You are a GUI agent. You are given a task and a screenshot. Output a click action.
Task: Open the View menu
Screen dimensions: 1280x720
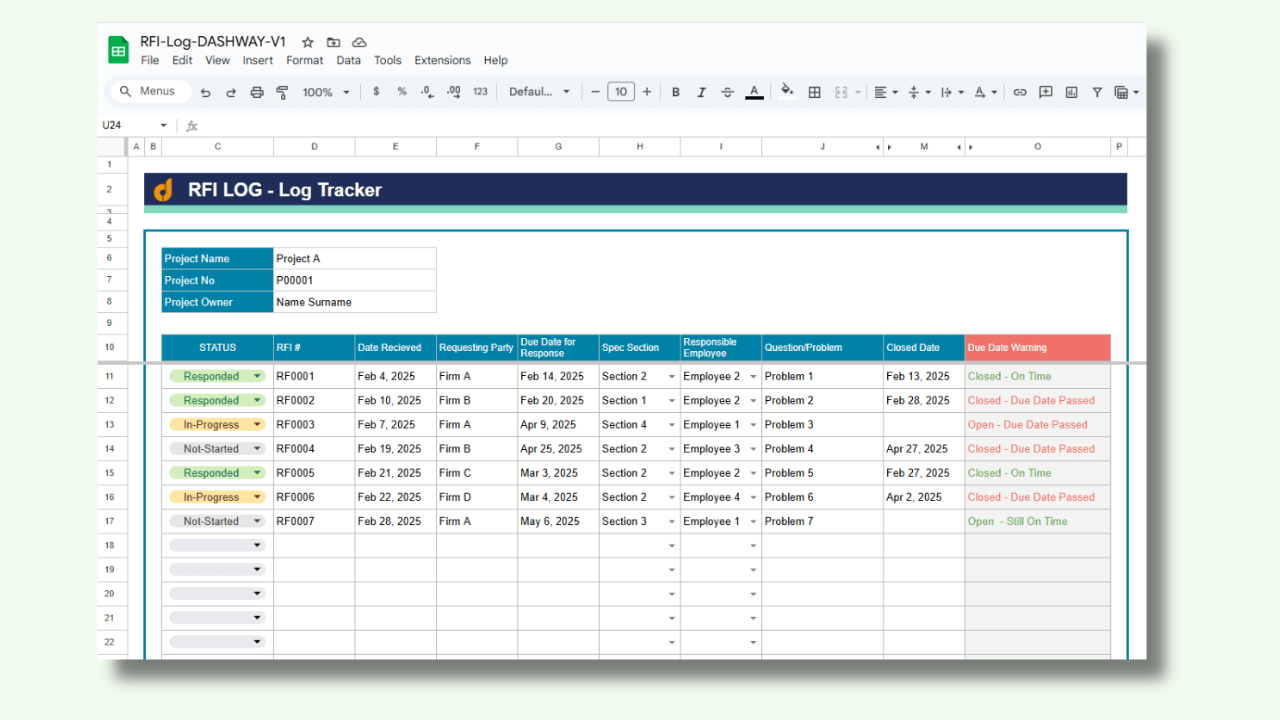[x=218, y=60]
